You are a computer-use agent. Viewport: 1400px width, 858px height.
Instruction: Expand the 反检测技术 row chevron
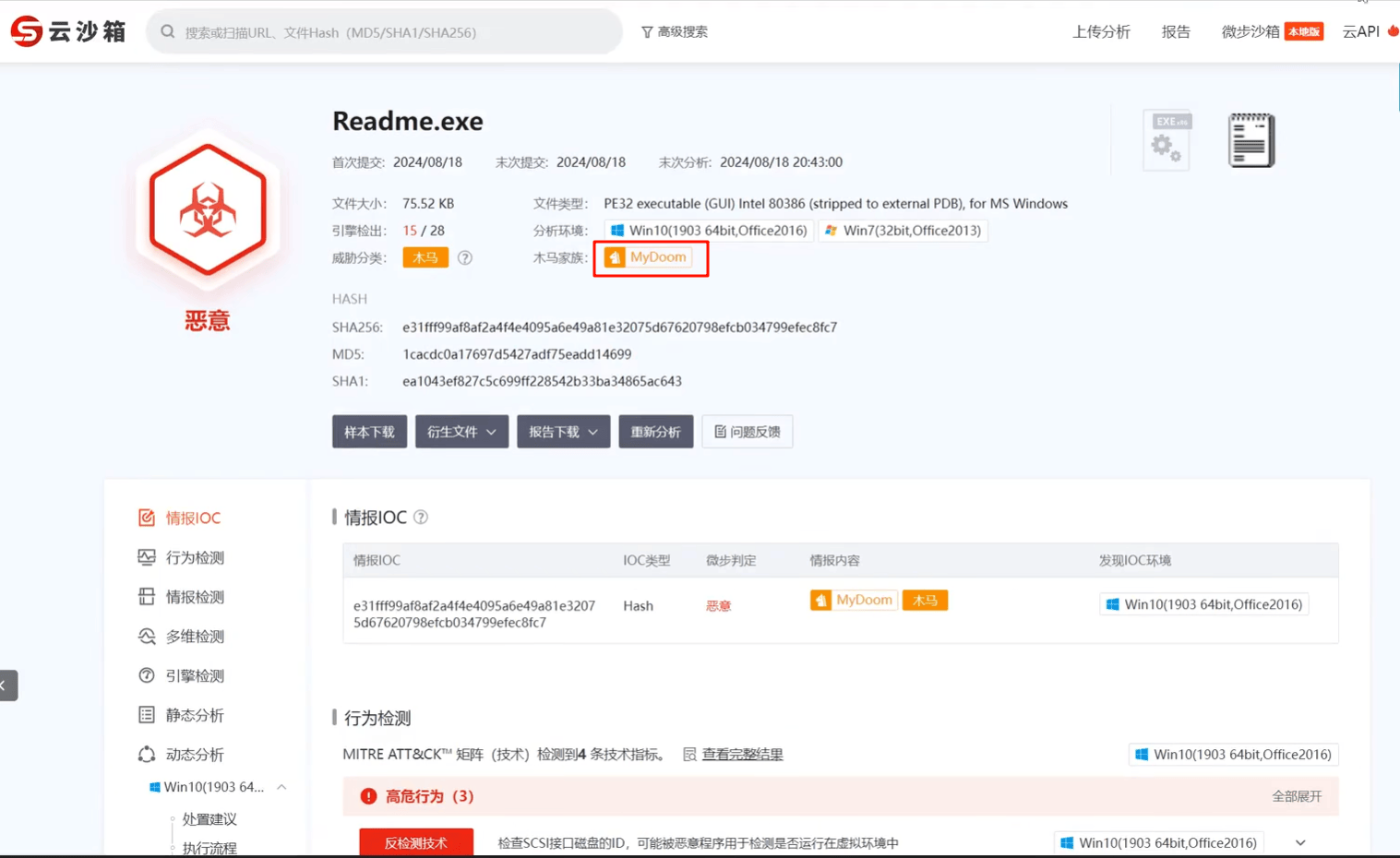pos(1300,842)
